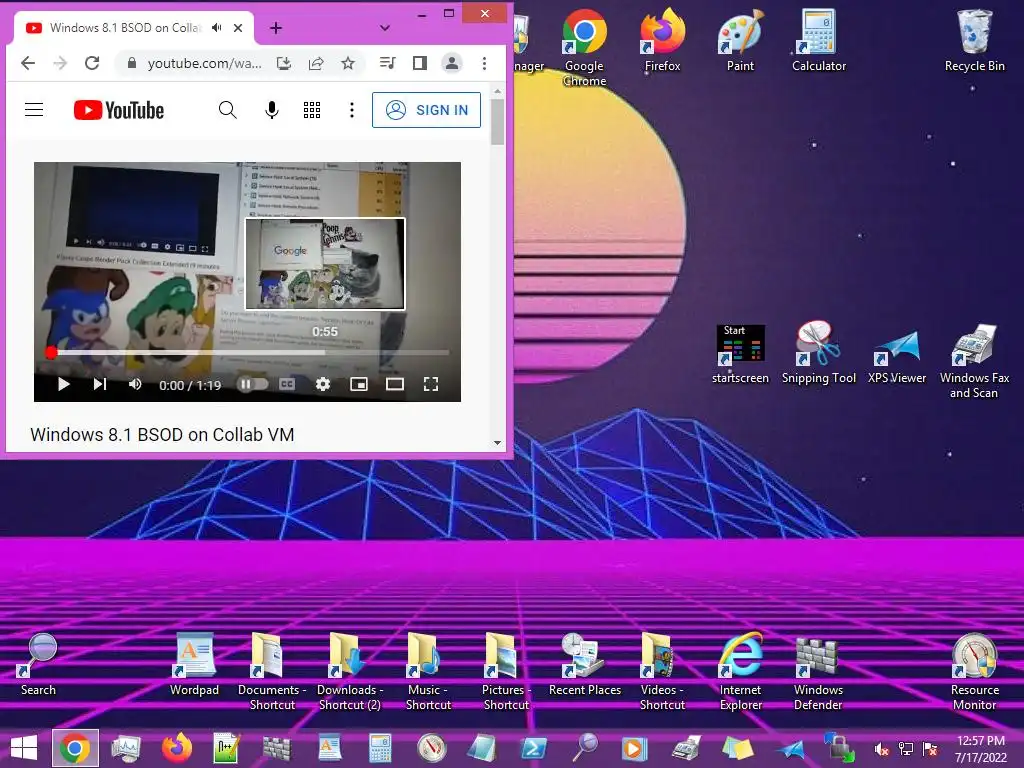The image size is (1024, 768).
Task: Open the taskbar clock showing 12:57 PM
Action: click(x=981, y=749)
